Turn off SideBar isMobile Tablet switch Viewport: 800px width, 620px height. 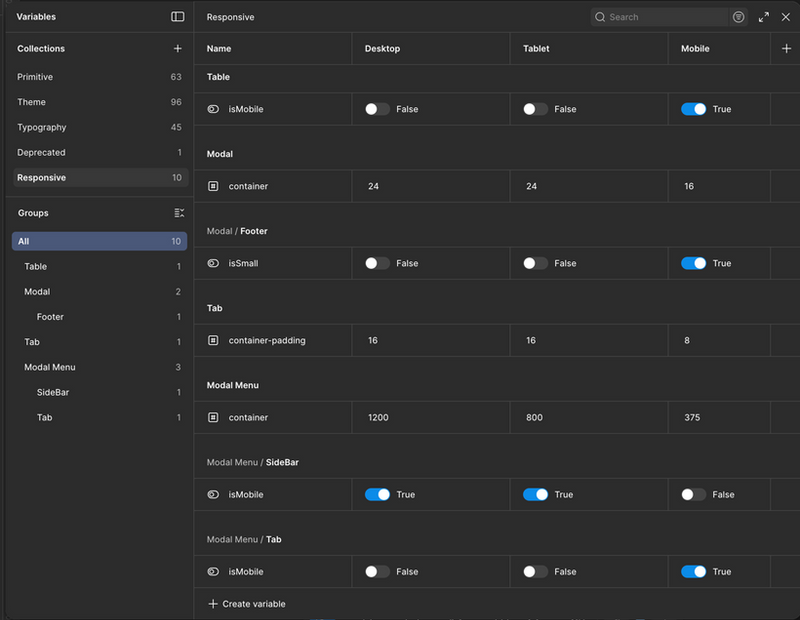click(x=535, y=494)
